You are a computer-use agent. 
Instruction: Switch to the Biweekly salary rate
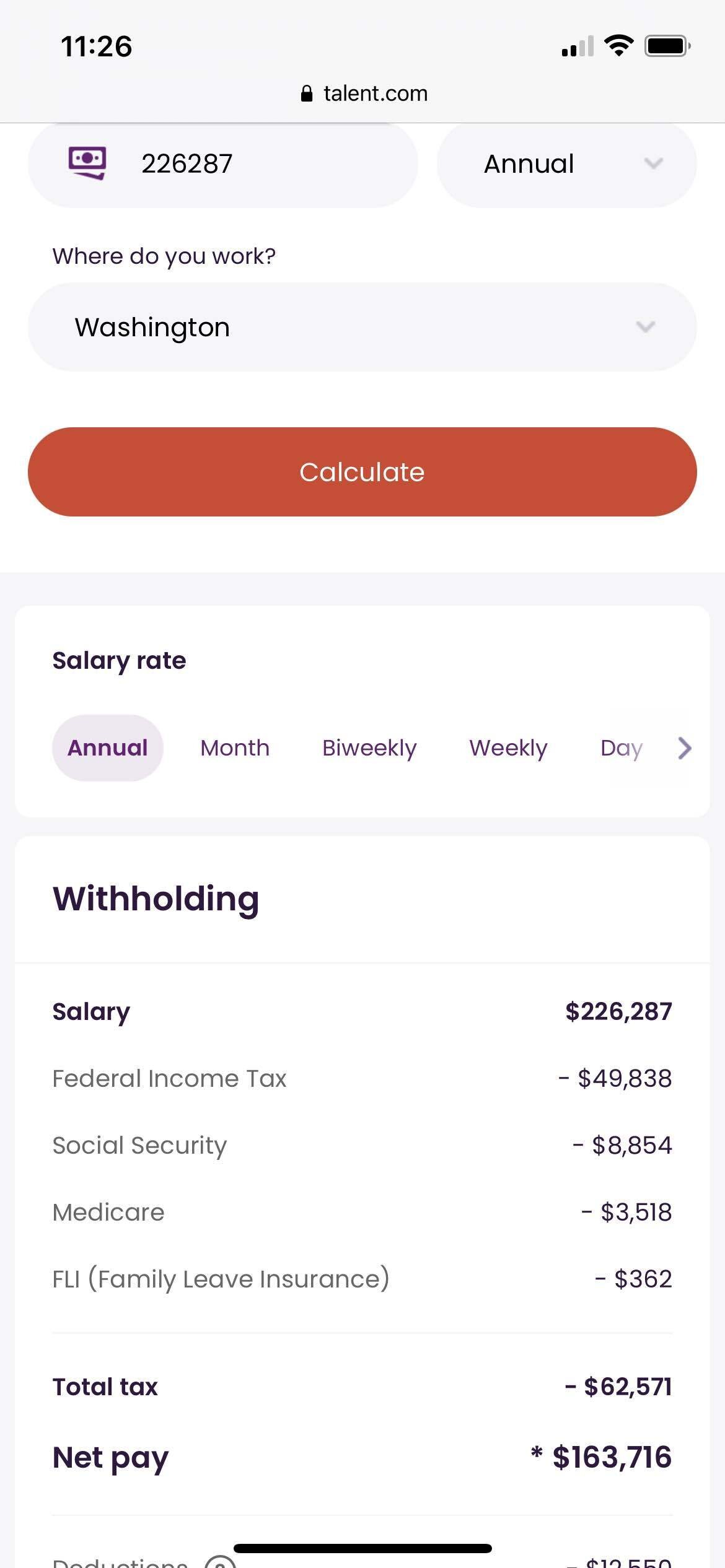click(369, 747)
